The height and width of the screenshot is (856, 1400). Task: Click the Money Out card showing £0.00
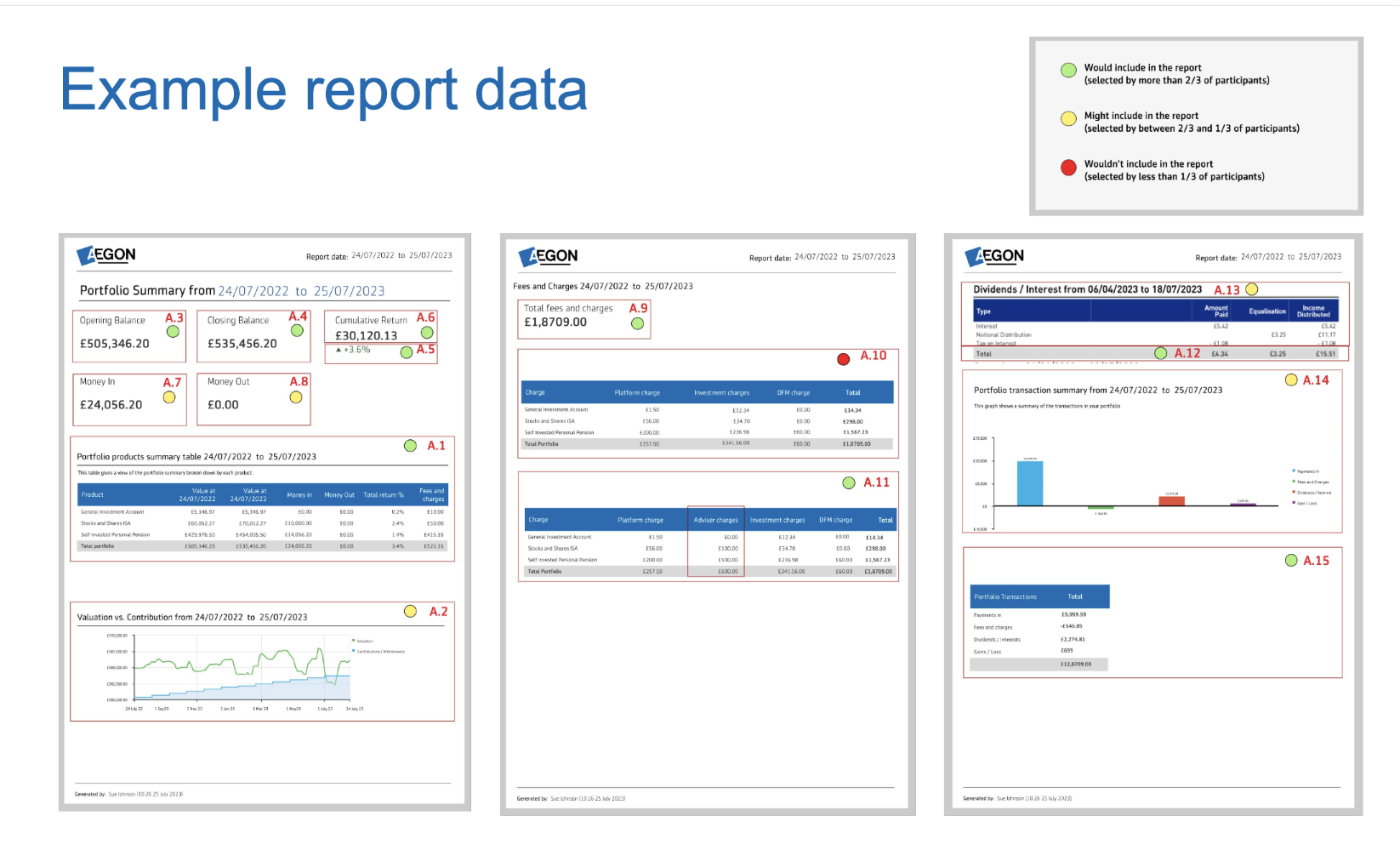(x=253, y=399)
